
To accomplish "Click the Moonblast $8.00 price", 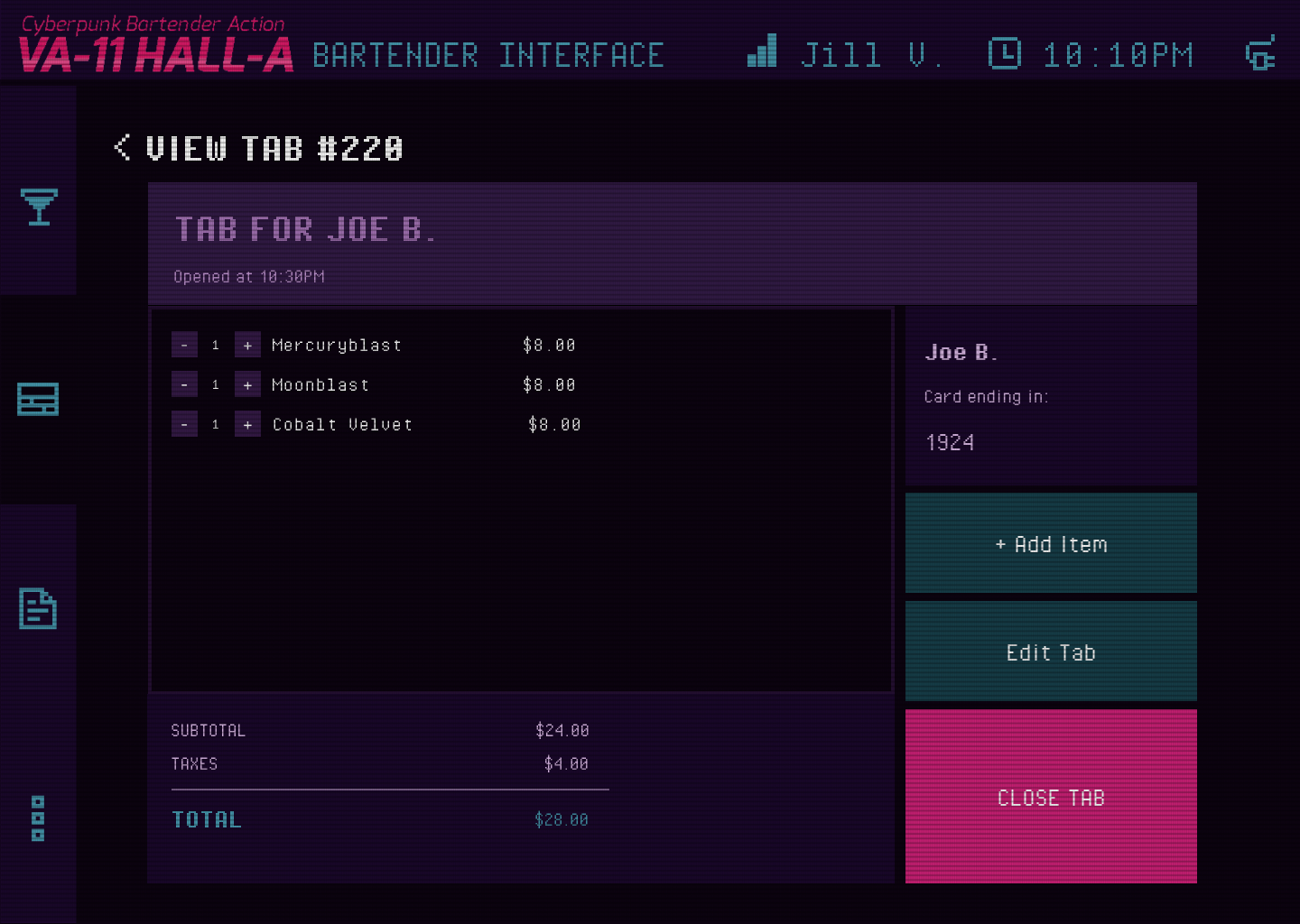I will click(x=549, y=384).
